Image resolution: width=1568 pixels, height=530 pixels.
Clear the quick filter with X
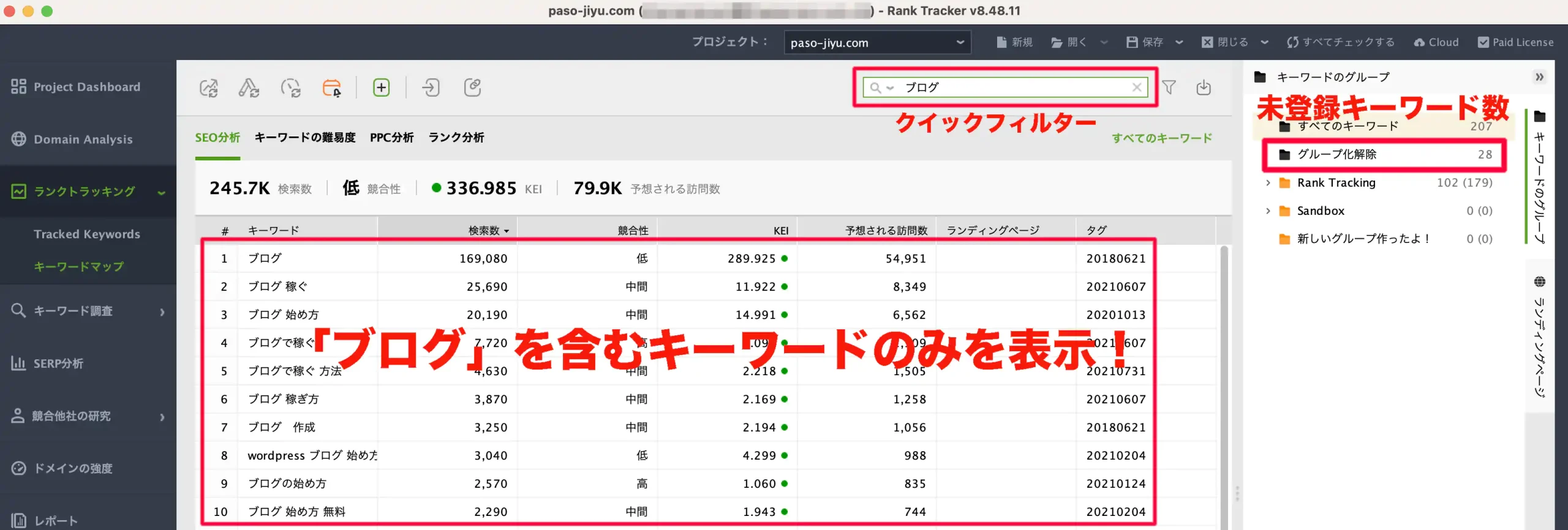click(x=1137, y=88)
